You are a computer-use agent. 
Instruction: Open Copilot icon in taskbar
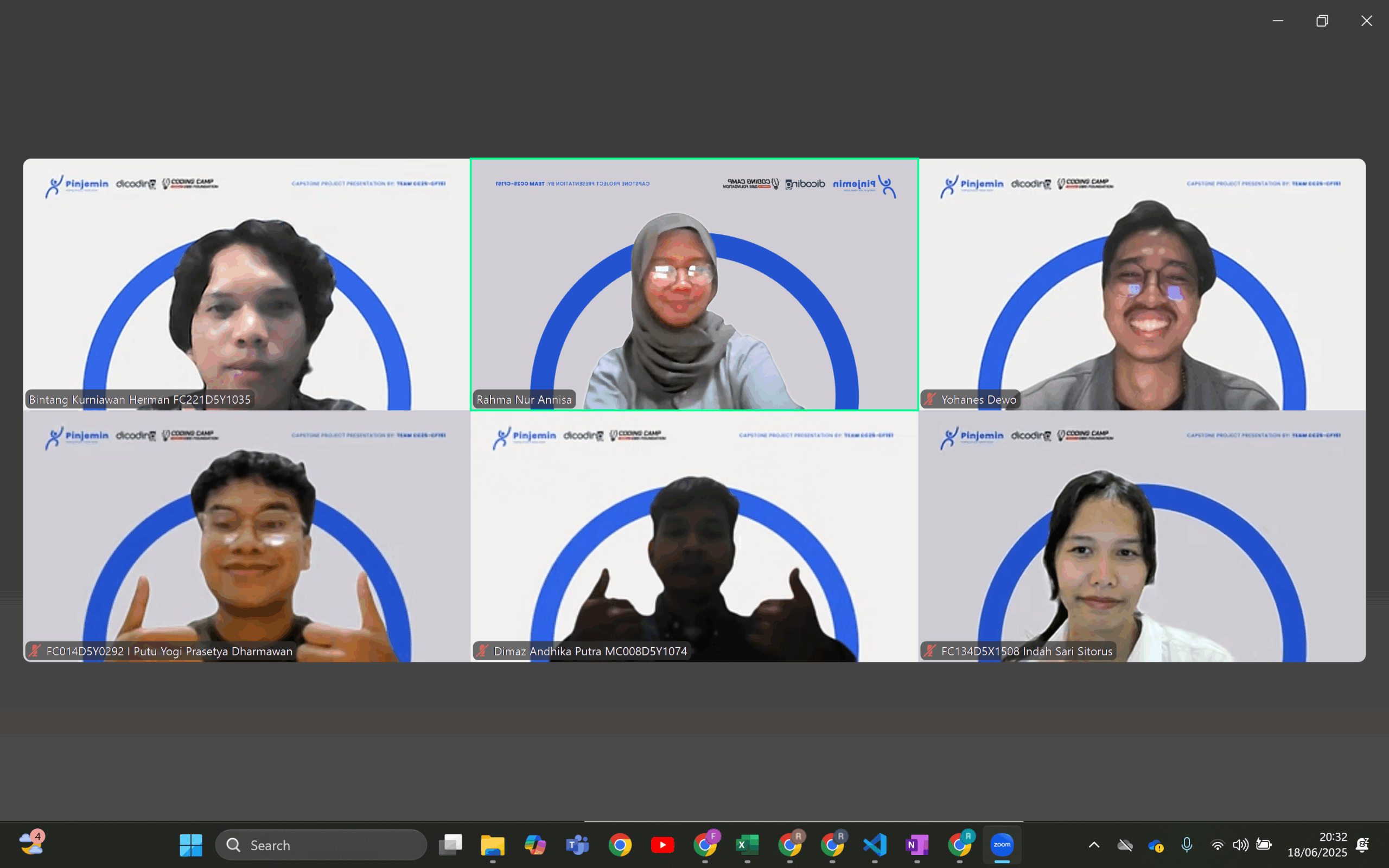pyautogui.click(x=535, y=845)
